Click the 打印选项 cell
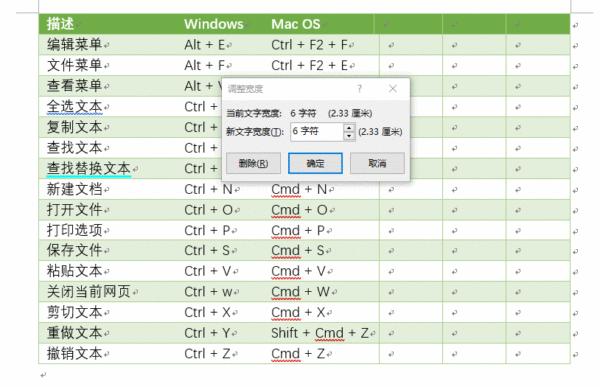Screen dimensions: 600x387 [74, 230]
